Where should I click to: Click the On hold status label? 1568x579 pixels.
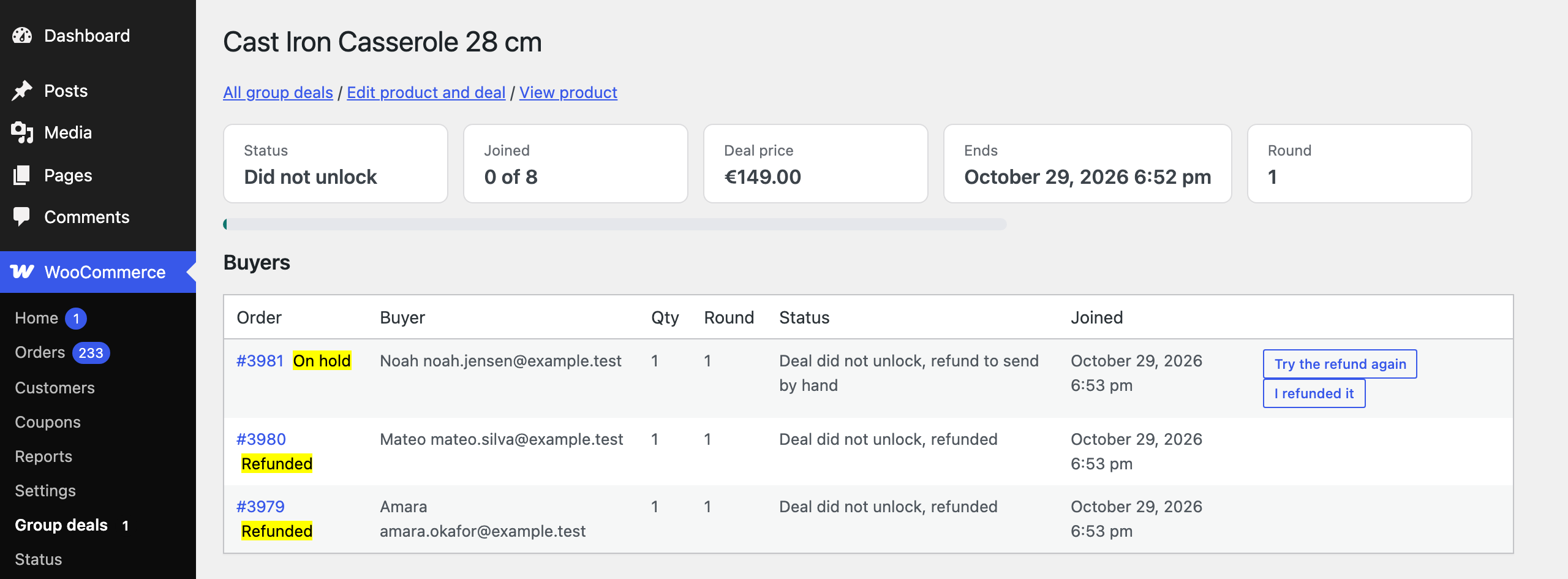pos(322,361)
